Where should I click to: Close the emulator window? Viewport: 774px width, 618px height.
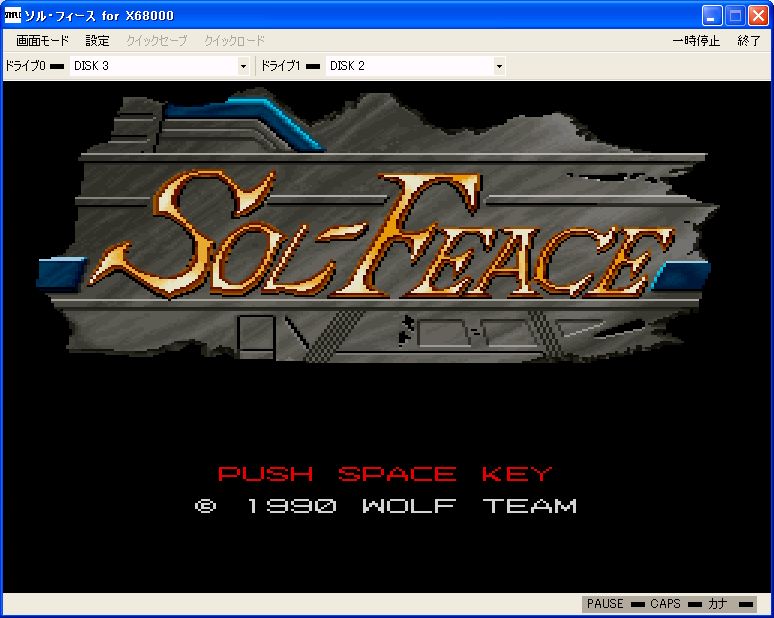pos(758,16)
